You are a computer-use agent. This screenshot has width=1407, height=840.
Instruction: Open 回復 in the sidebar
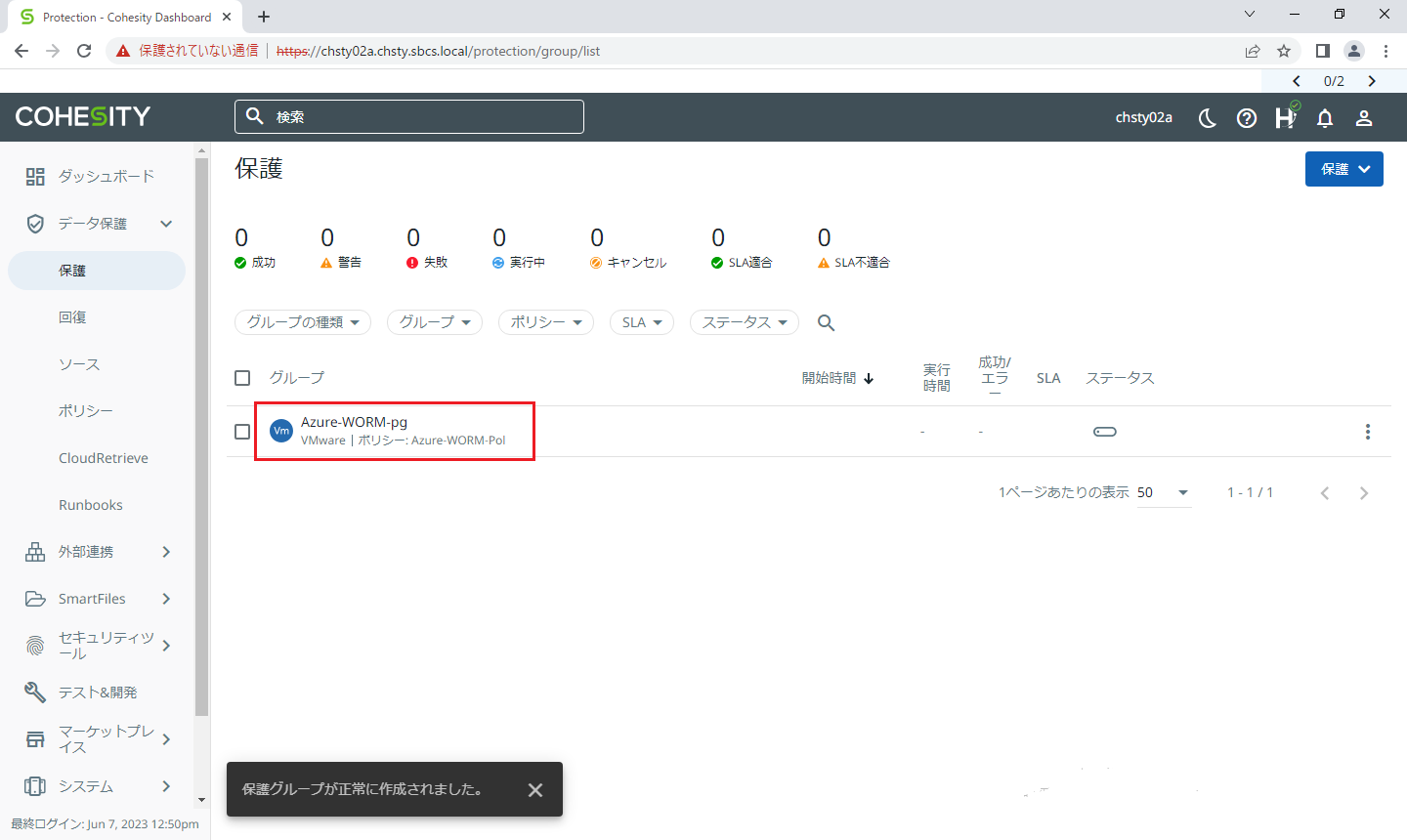[x=72, y=317]
